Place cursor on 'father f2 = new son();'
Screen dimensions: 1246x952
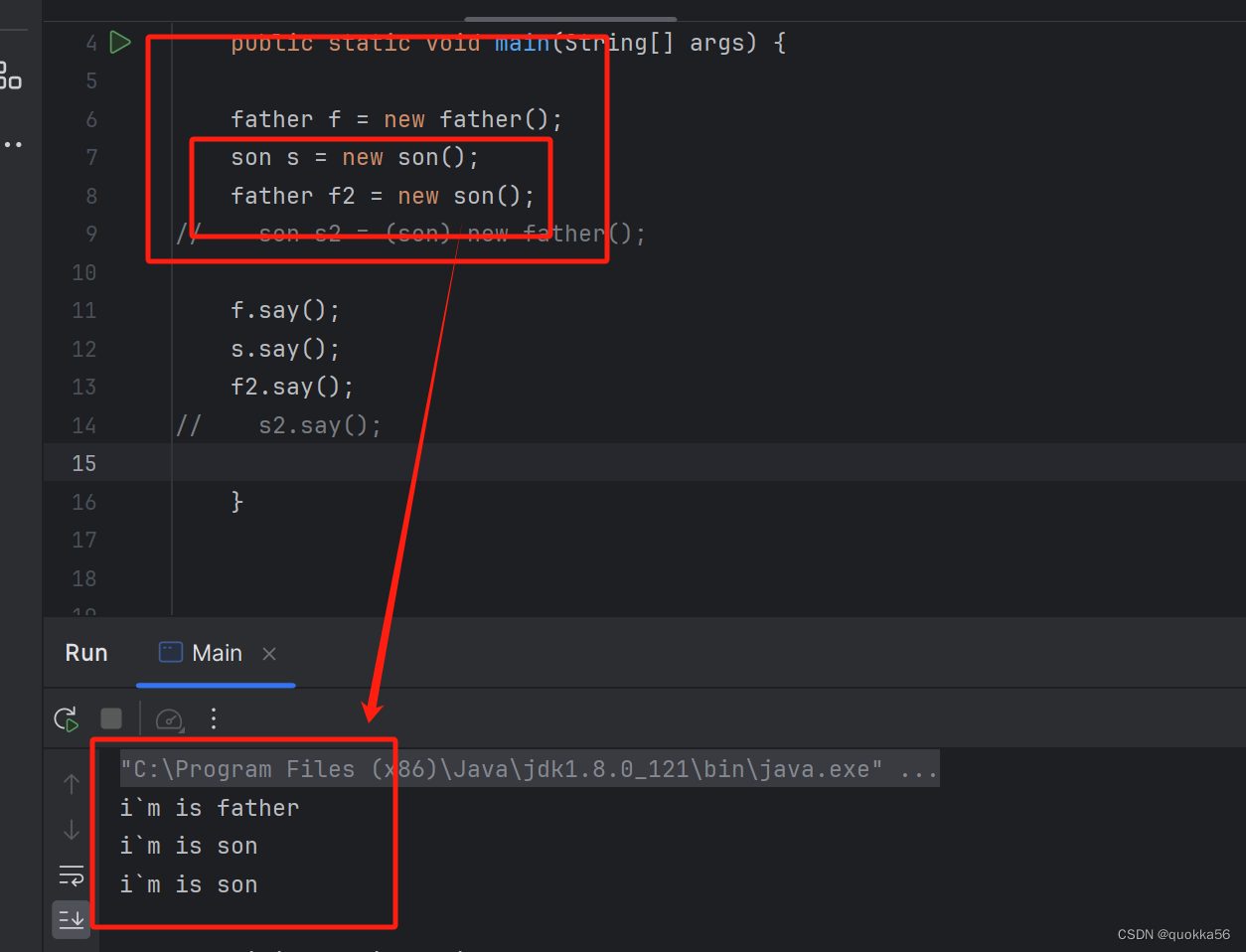[x=383, y=197]
